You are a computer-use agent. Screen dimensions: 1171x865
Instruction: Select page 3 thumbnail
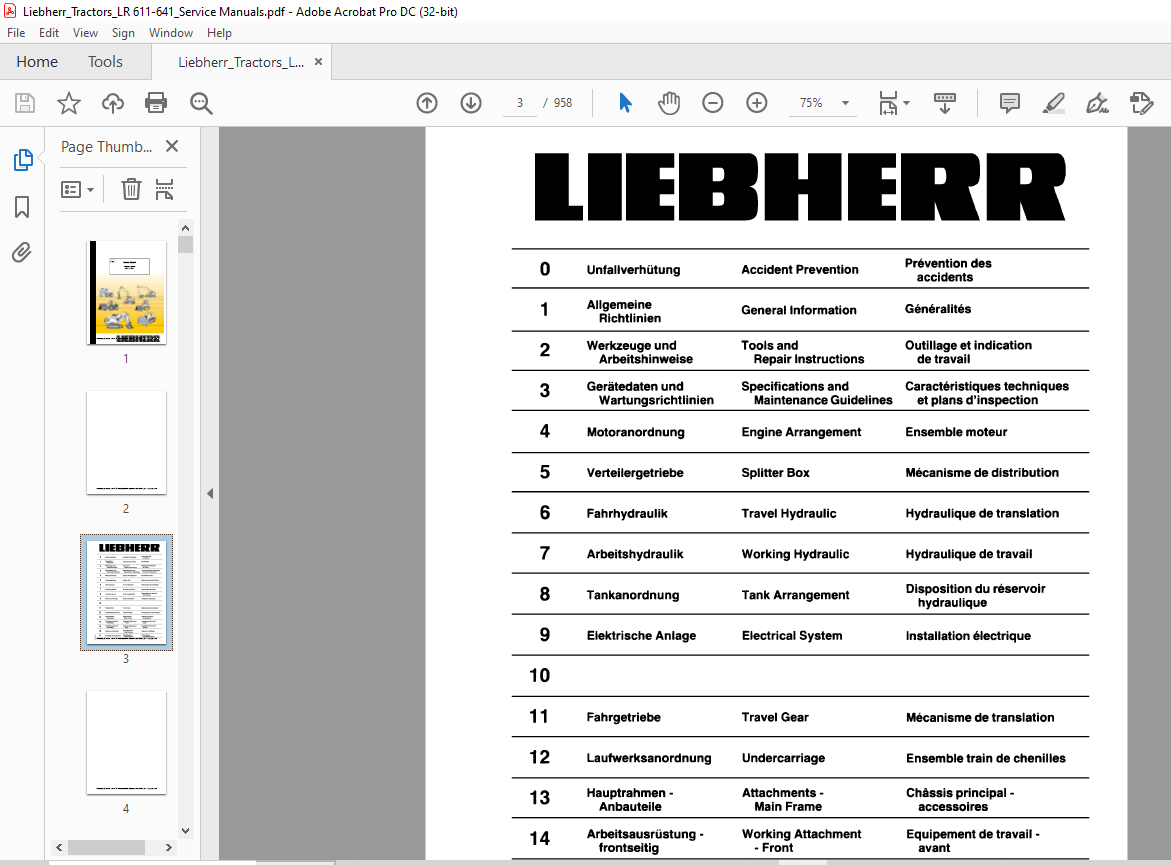click(x=126, y=592)
